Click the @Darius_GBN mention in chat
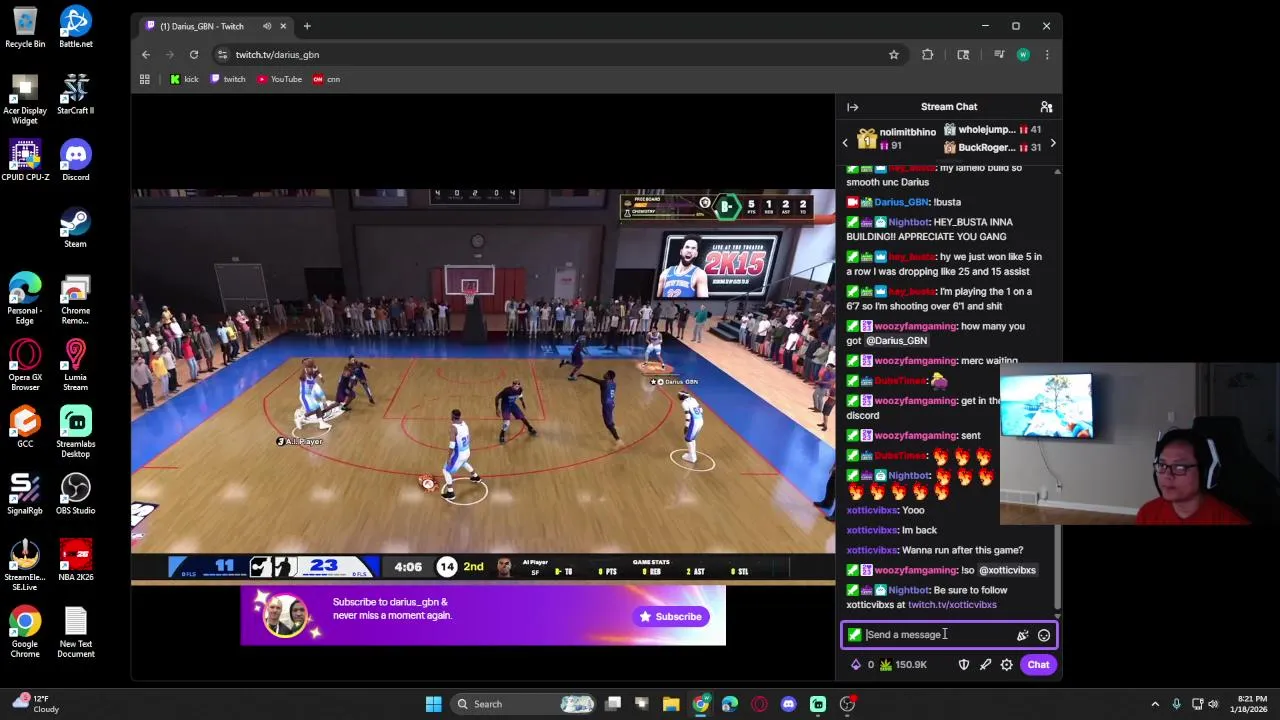This screenshot has width=1280, height=720. click(896, 341)
